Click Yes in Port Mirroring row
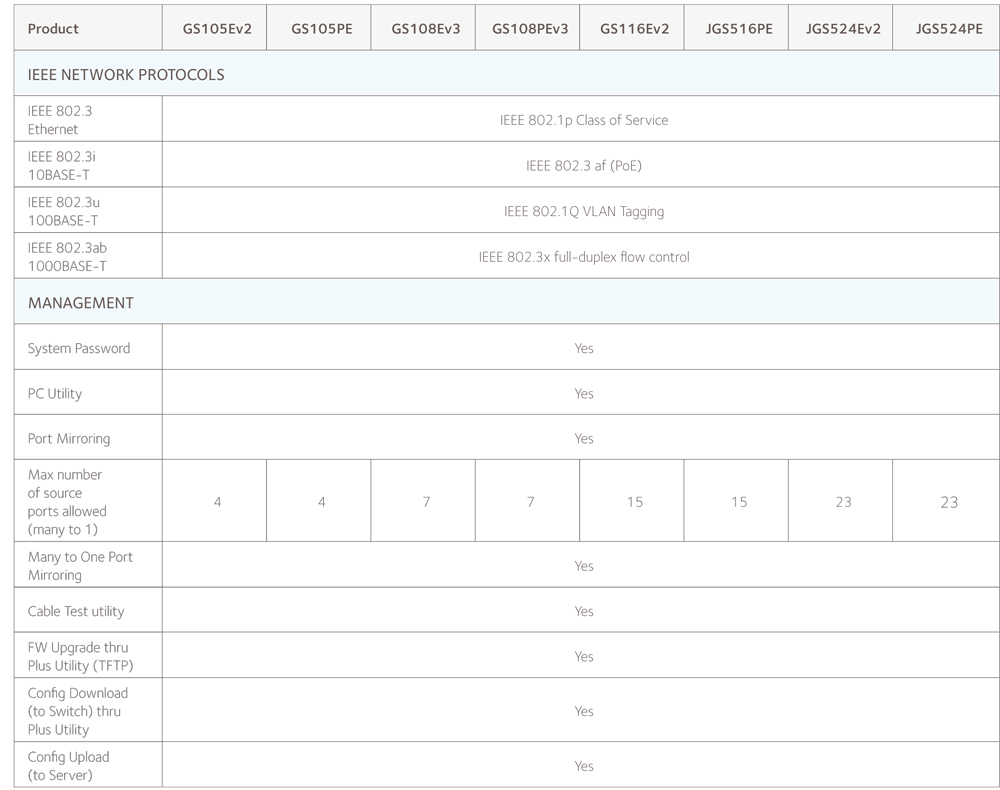The width and height of the screenshot is (1000, 790). tap(584, 439)
